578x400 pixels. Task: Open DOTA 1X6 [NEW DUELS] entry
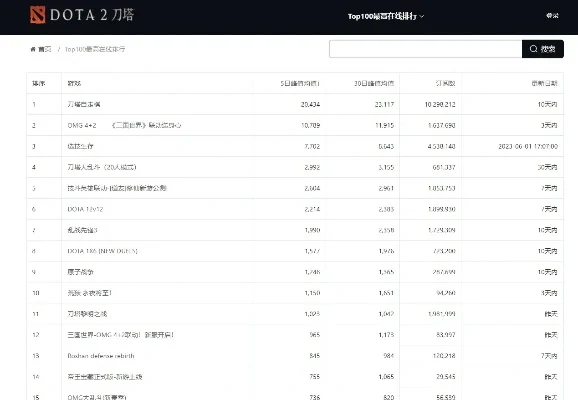[102, 251]
